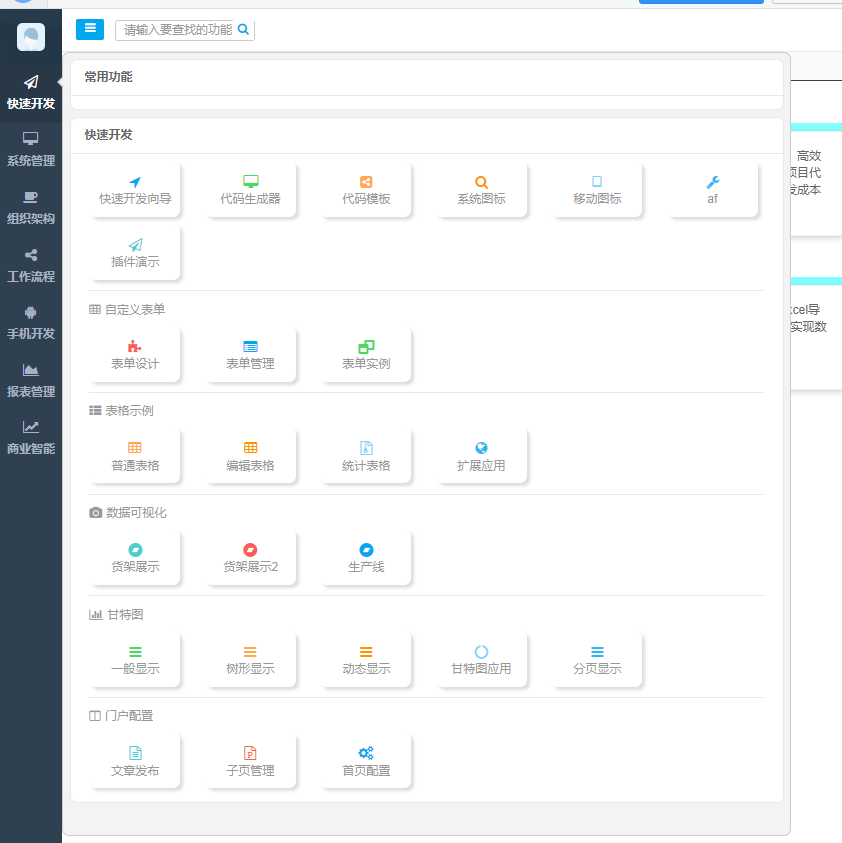Screen dimensions: 842x843
Task: Click the 常用功能 section header
Action: pos(108,77)
